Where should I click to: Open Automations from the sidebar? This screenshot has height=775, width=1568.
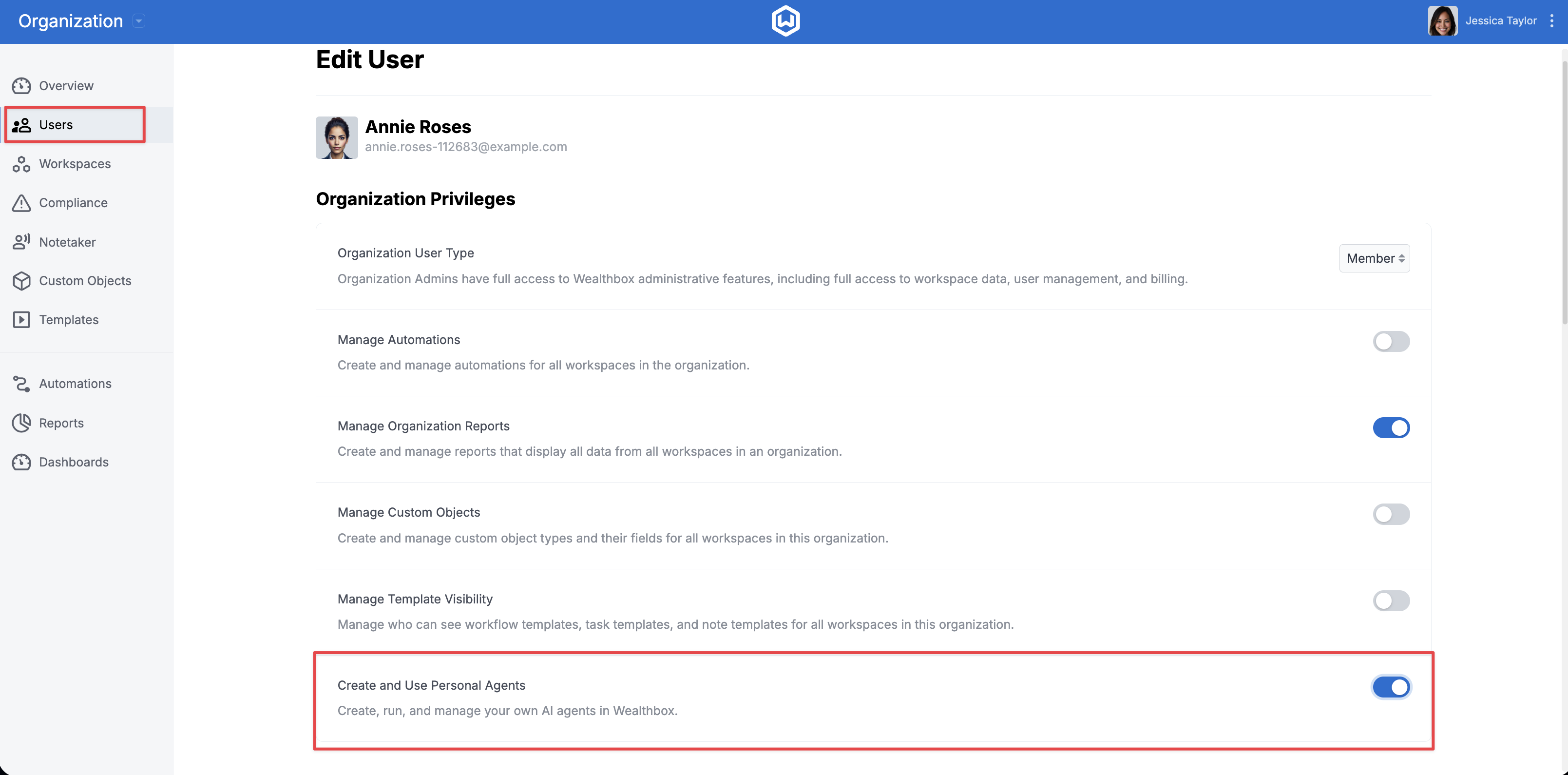click(x=86, y=384)
